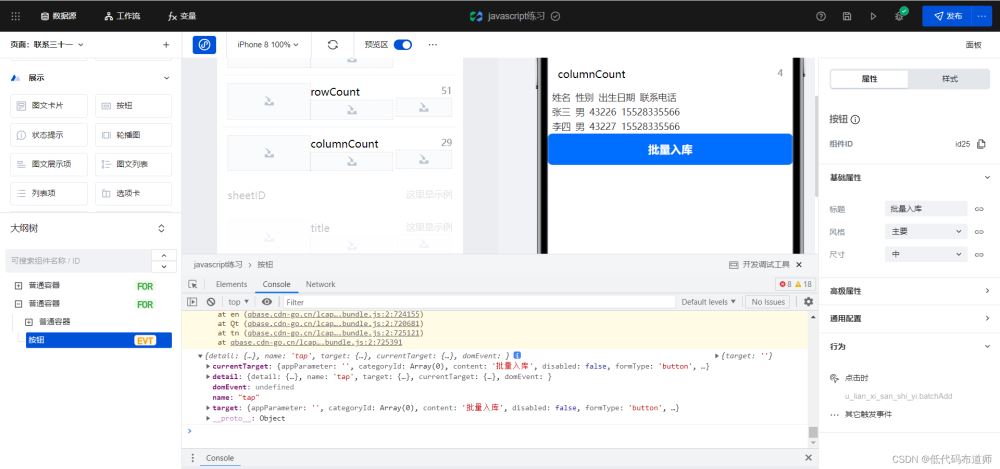Click the 批量入库 button in phone preview

point(670,150)
